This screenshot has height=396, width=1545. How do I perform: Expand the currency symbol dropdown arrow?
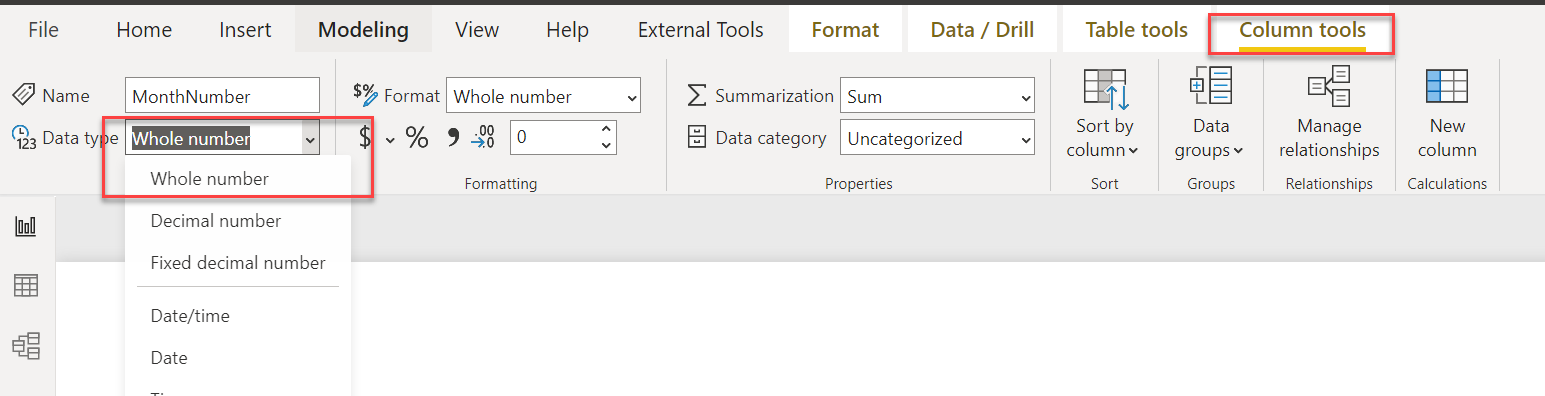click(x=390, y=139)
